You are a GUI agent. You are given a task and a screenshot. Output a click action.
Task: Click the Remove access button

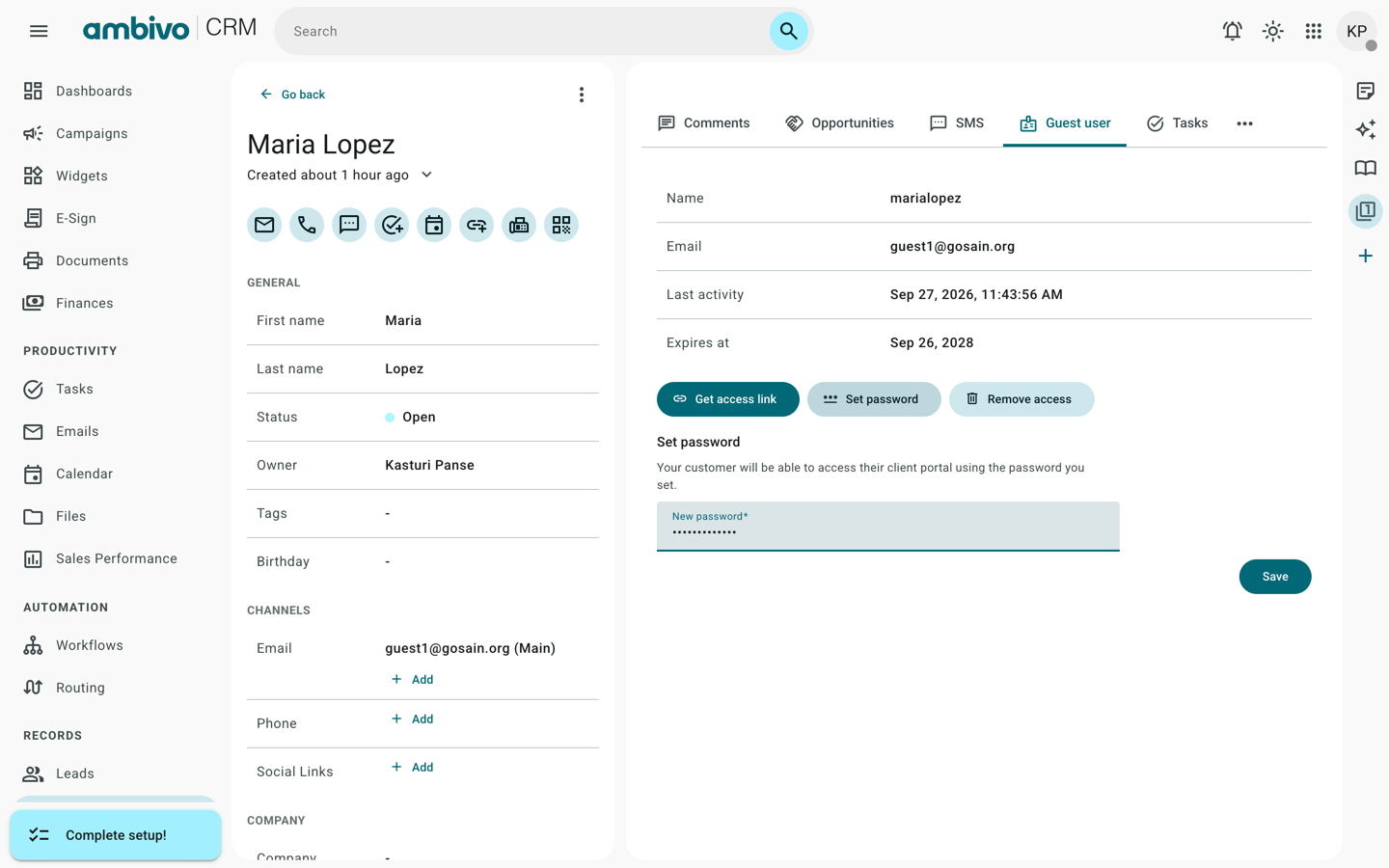[1021, 399]
